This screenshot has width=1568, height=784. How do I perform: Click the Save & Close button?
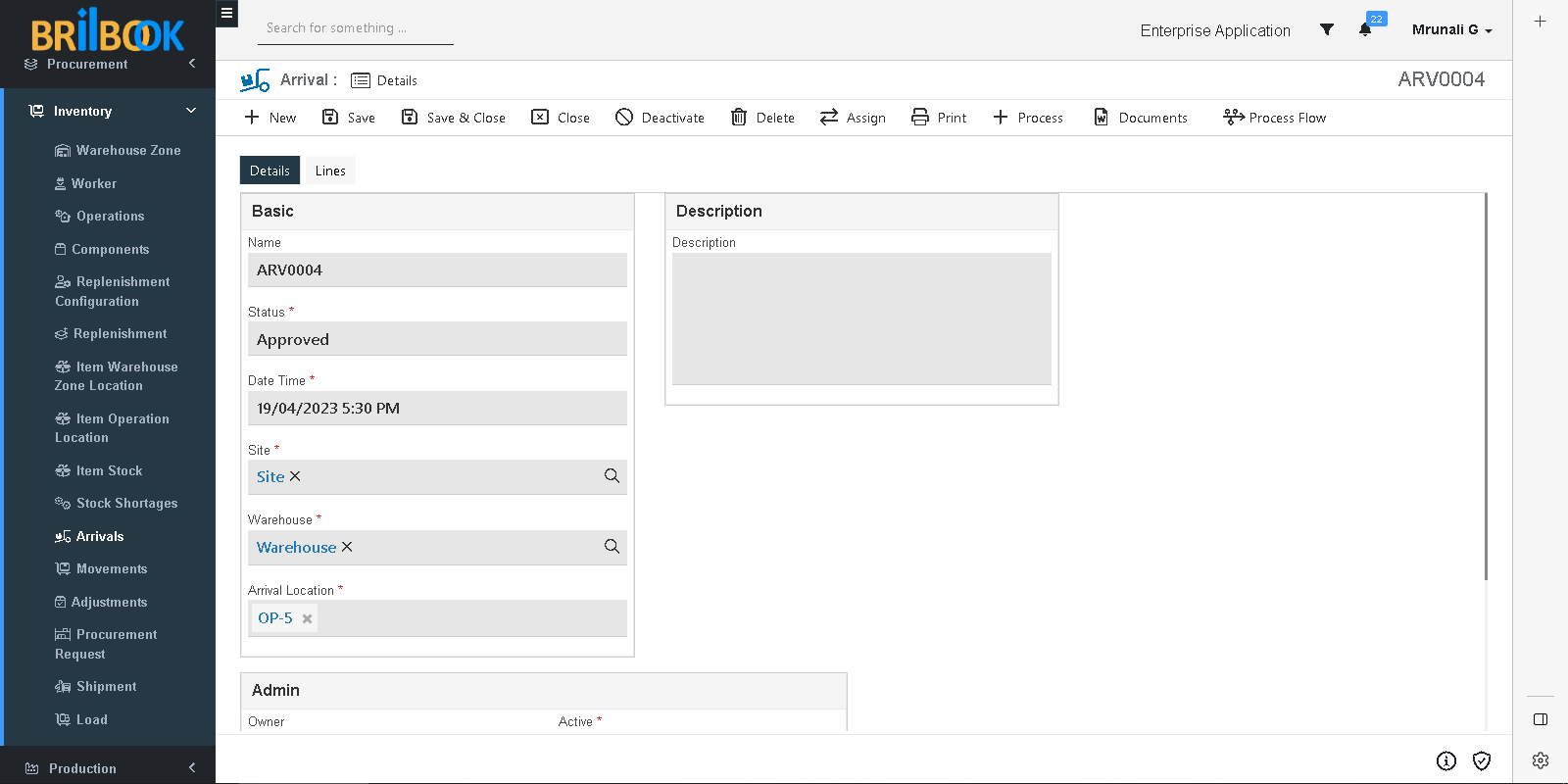454,118
